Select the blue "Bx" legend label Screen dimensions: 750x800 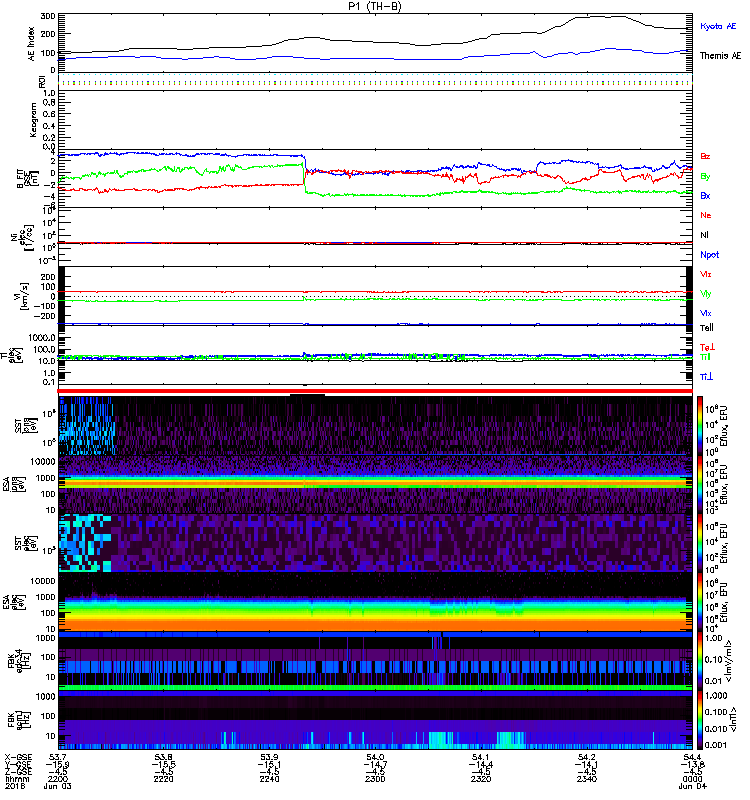pyautogui.click(x=705, y=195)
